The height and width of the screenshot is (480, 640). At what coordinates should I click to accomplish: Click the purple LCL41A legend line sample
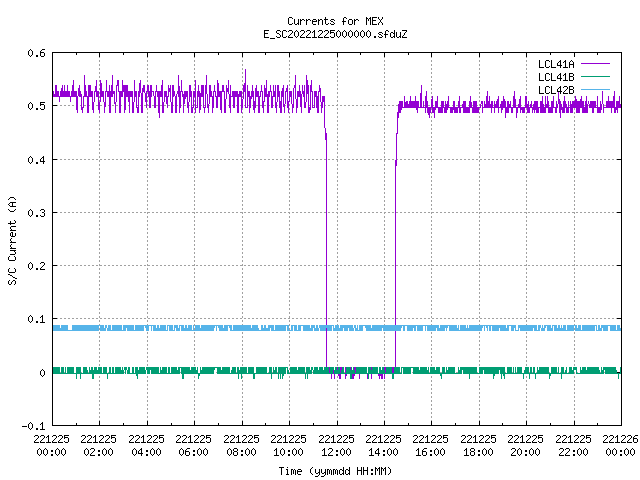click(595, 64)
